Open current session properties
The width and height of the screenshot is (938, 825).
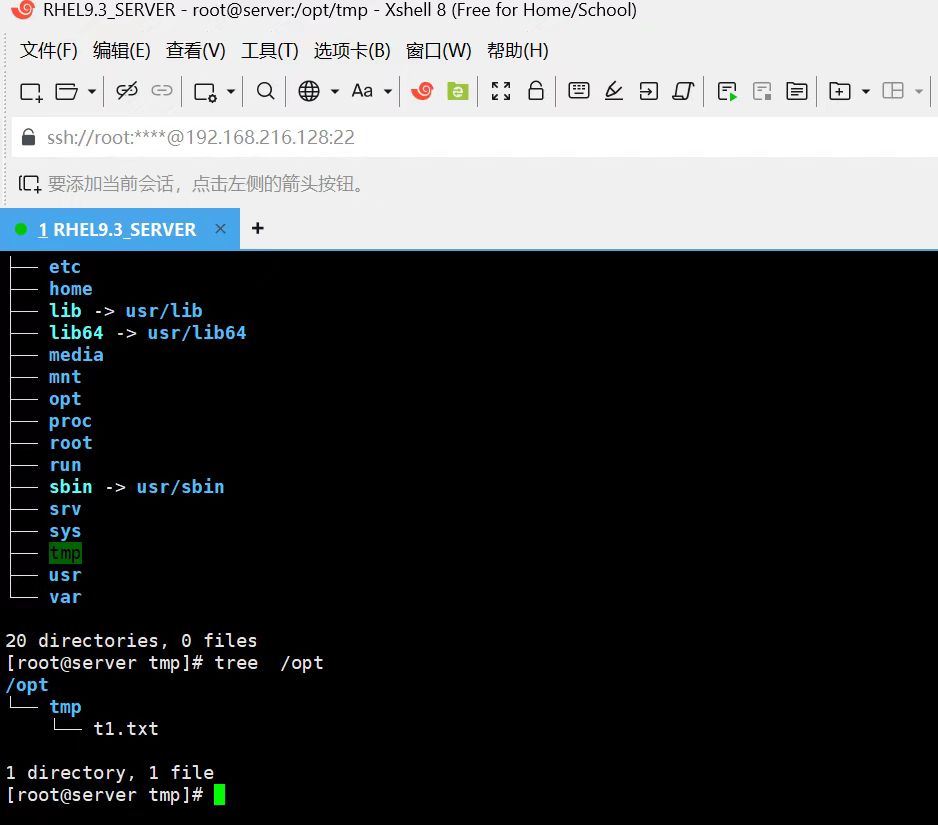[x=205, y=91]
